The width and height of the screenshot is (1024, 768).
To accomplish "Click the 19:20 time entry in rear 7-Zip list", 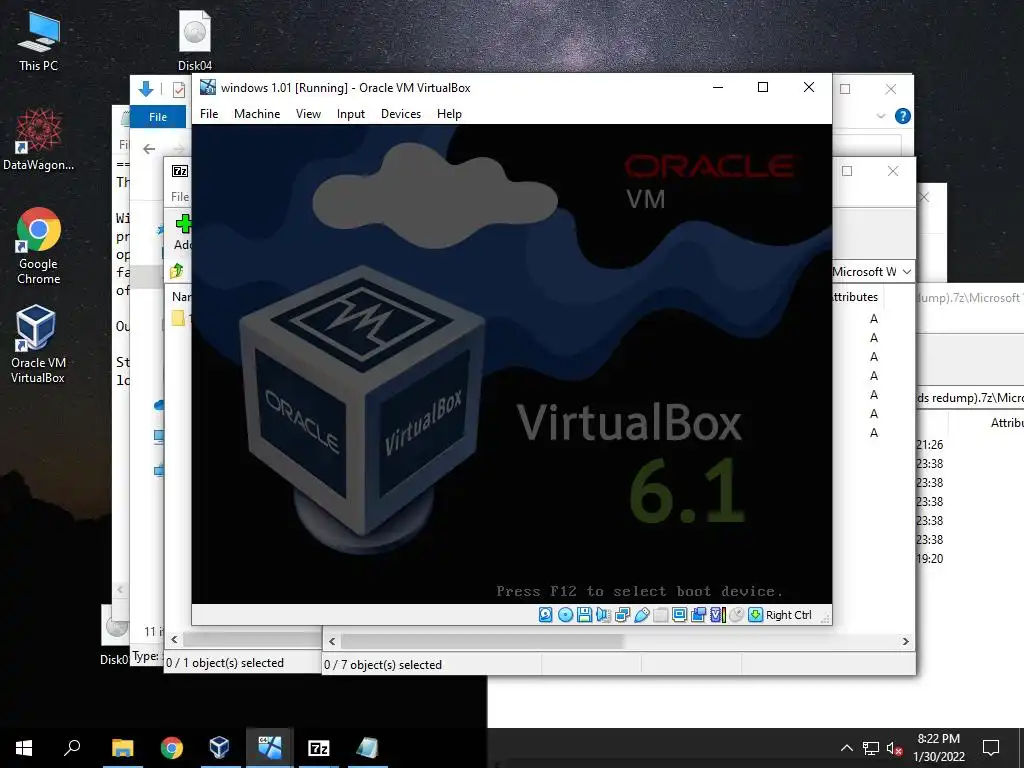I will point(929,558).
